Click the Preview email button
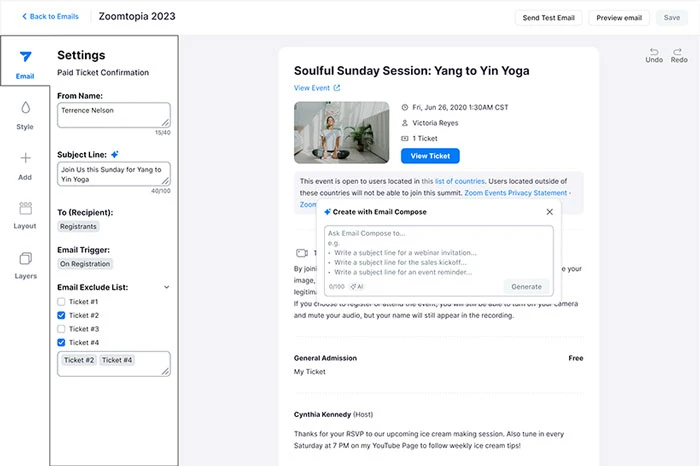 620,18
